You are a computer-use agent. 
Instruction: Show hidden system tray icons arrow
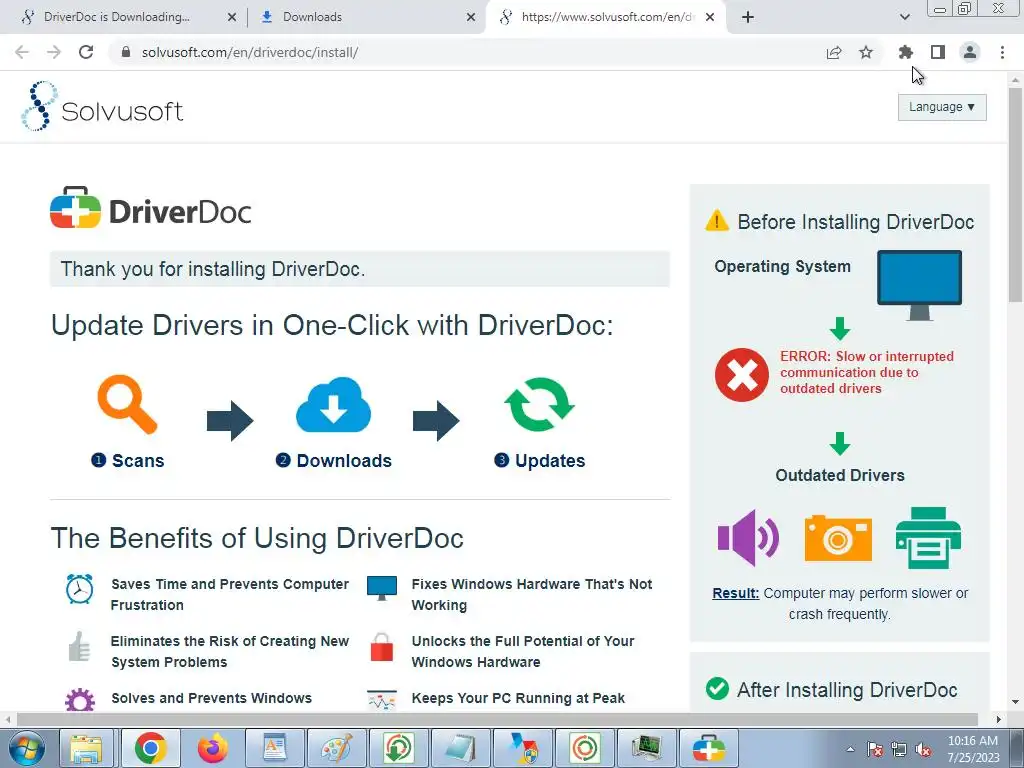click(850, 749)
